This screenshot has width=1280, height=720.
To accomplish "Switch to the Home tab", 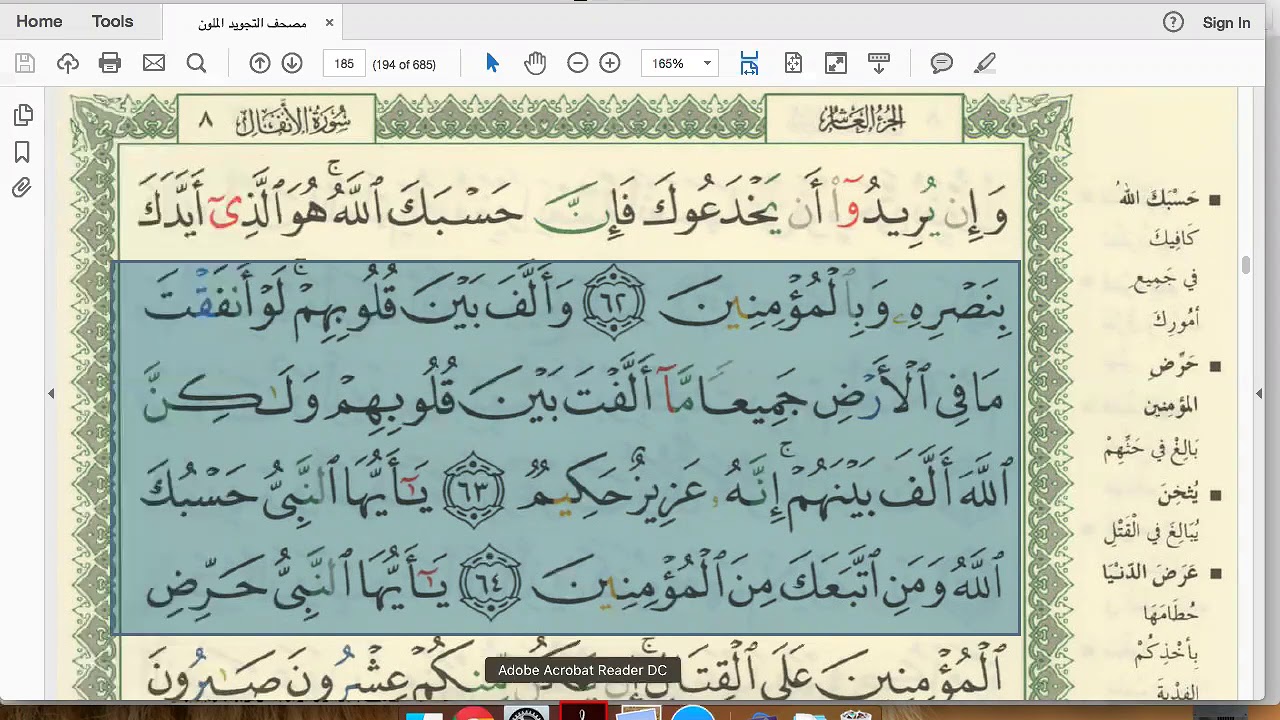I will (x=39, y=21).
